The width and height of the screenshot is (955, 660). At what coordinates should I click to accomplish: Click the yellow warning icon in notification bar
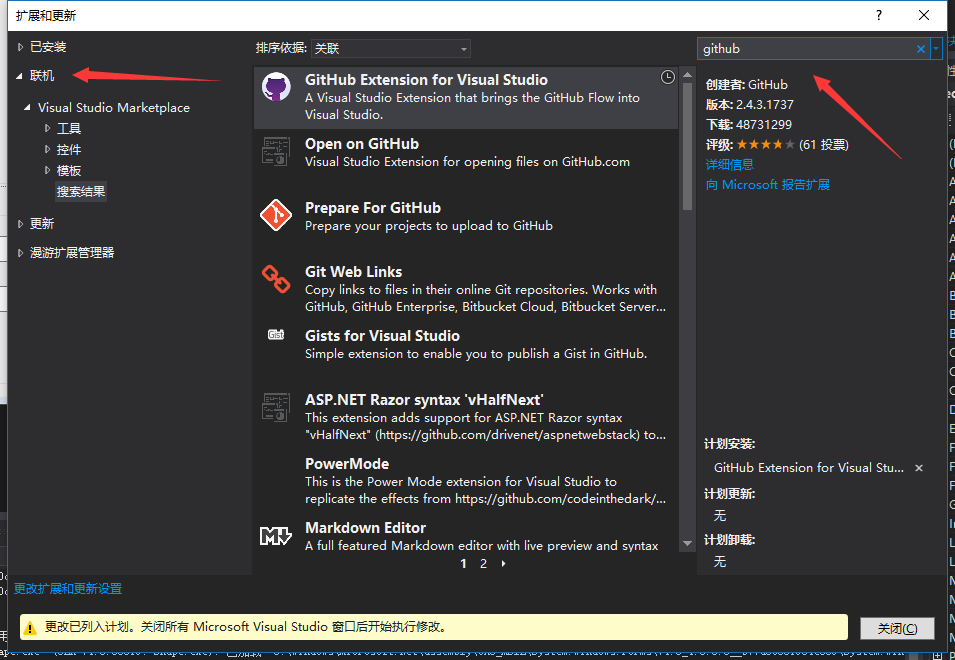tap(29, 628)
